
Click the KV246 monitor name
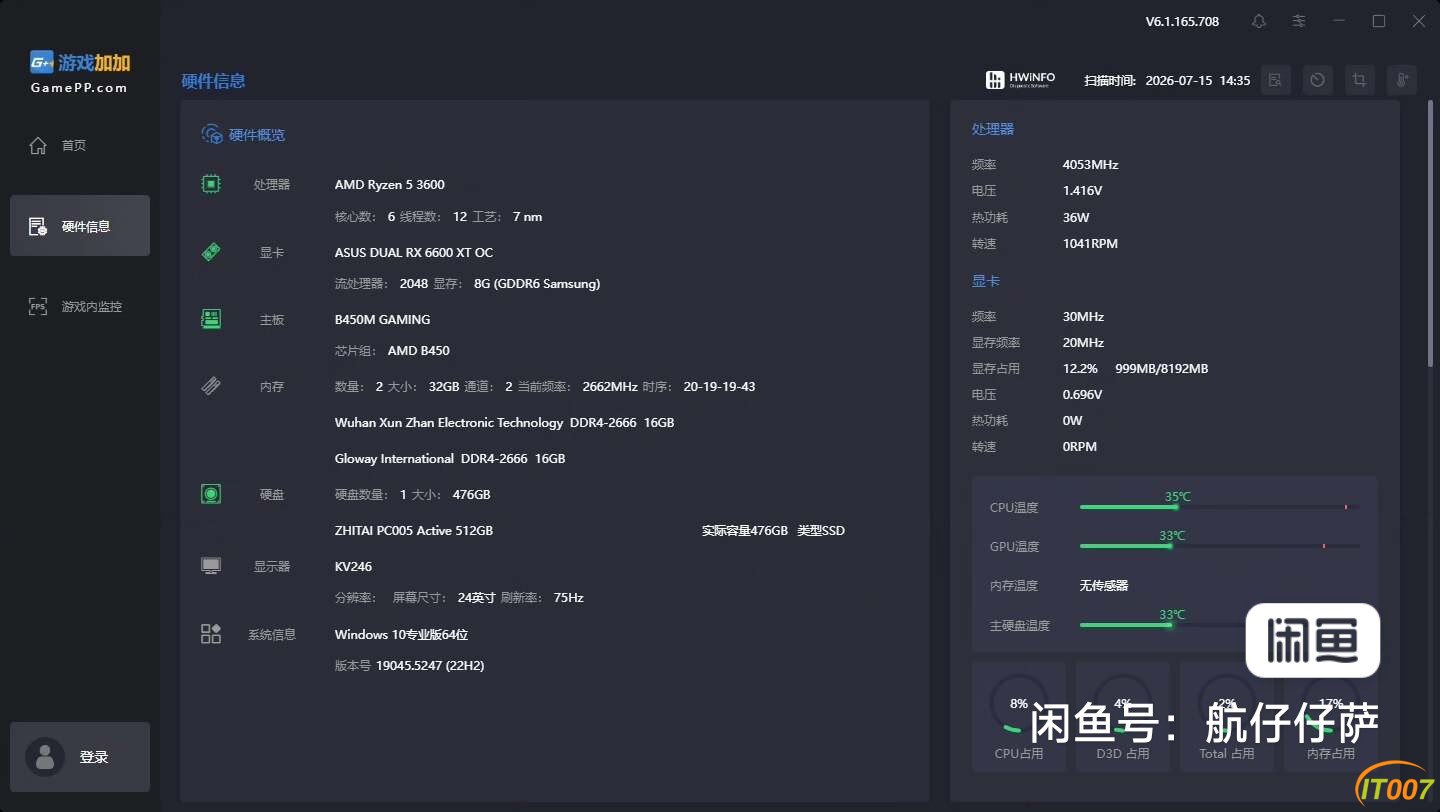(x=353, y=566)
